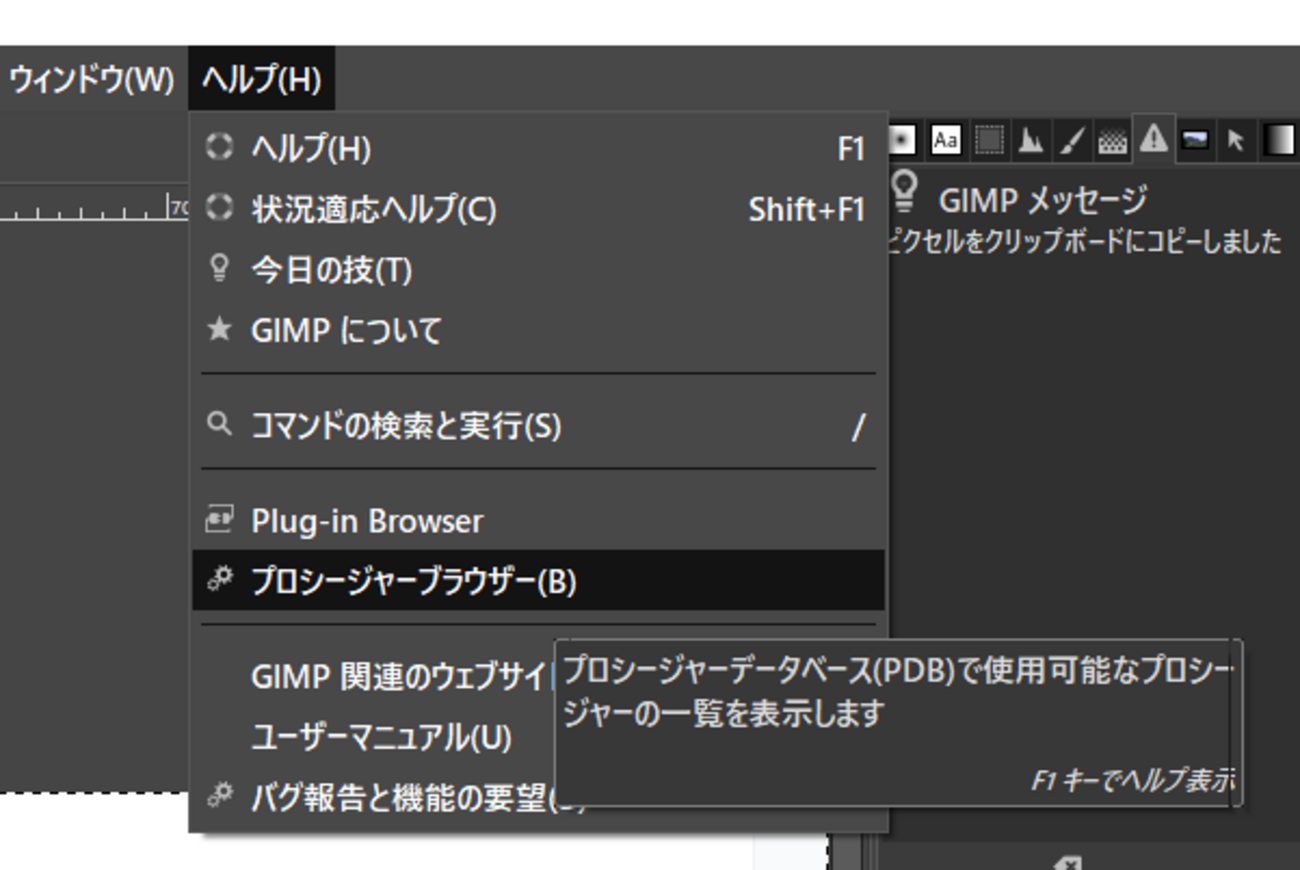Click the gradient swatch tab thumbnail
The width and height of the screenshot is (1300, 870).
pyautogui.click(x=1280, y=140)
